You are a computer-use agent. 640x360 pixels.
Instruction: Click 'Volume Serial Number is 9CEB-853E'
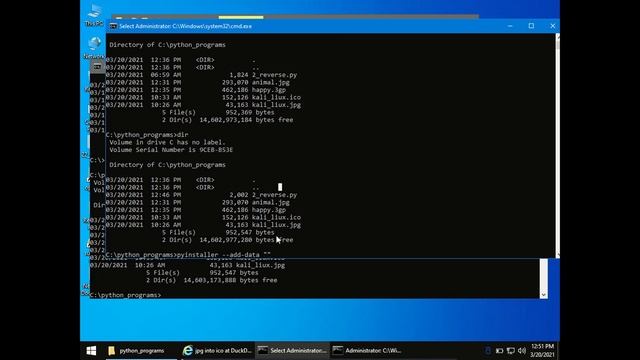(x=171, y=150)
